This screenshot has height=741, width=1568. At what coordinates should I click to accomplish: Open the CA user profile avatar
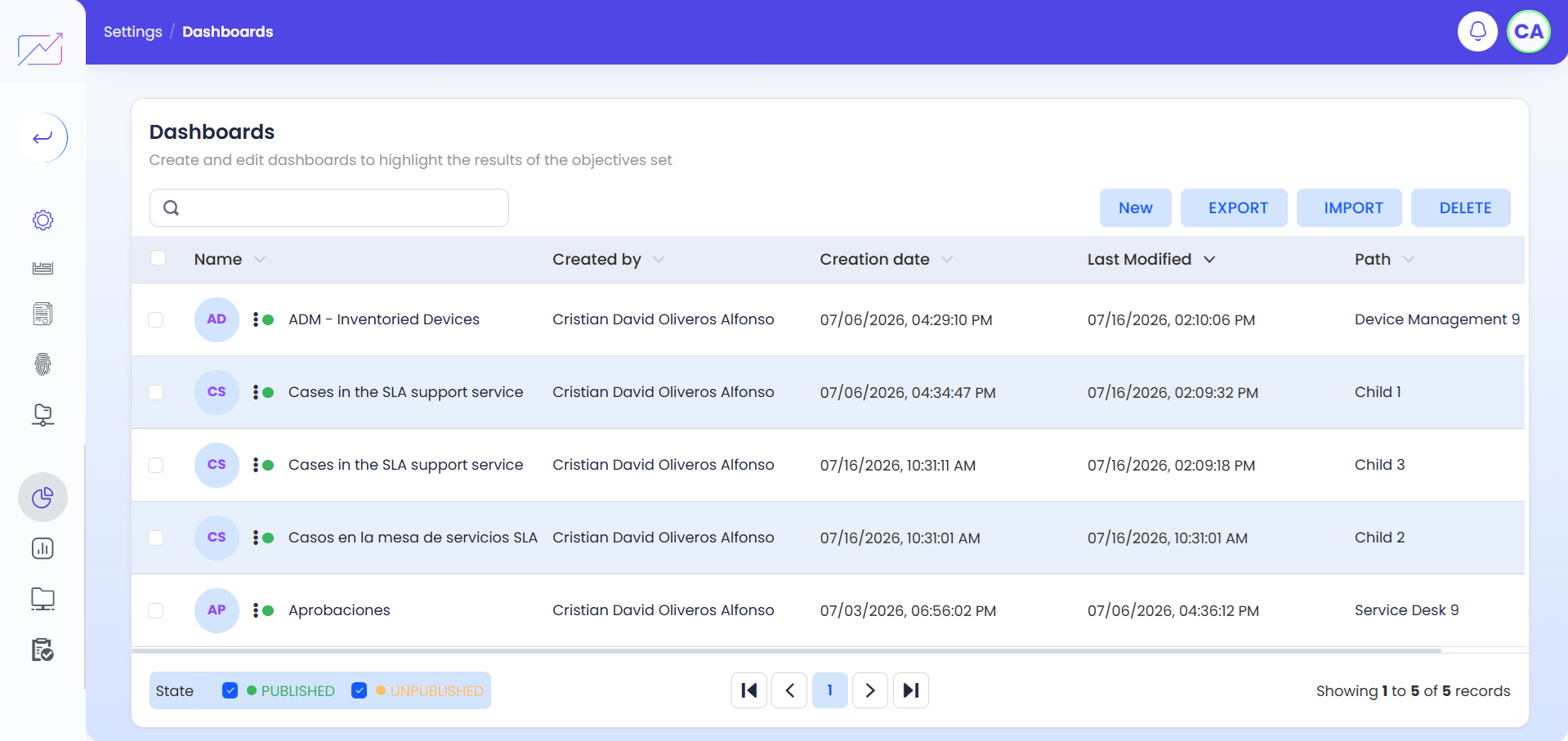pos(1529,32)
